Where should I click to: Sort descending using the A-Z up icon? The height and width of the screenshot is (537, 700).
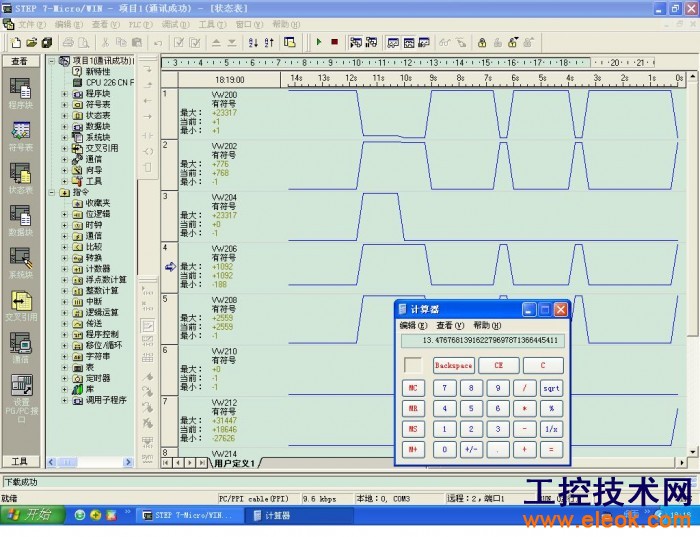click(269, 43)
